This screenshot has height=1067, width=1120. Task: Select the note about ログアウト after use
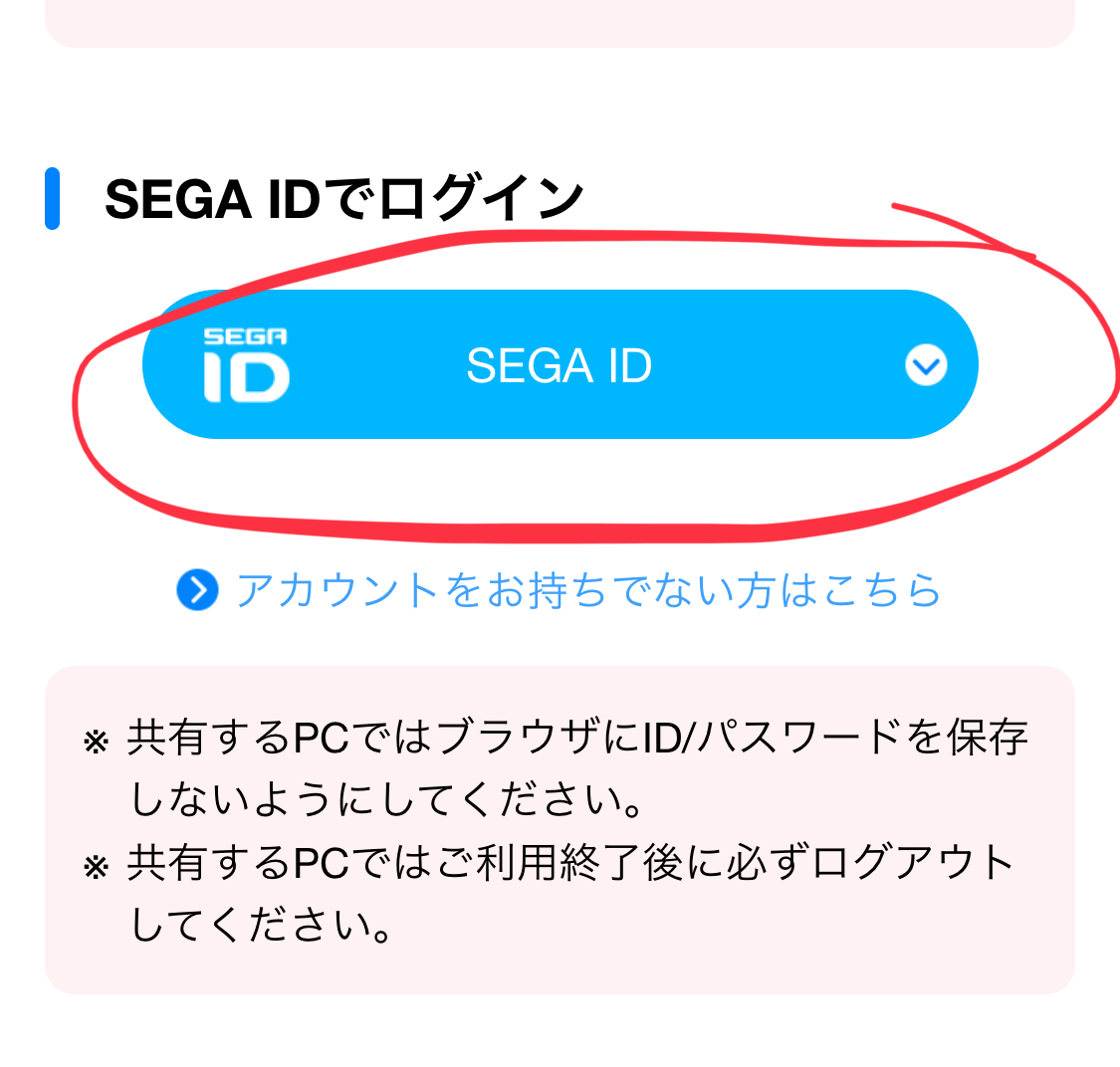[572, 893]
